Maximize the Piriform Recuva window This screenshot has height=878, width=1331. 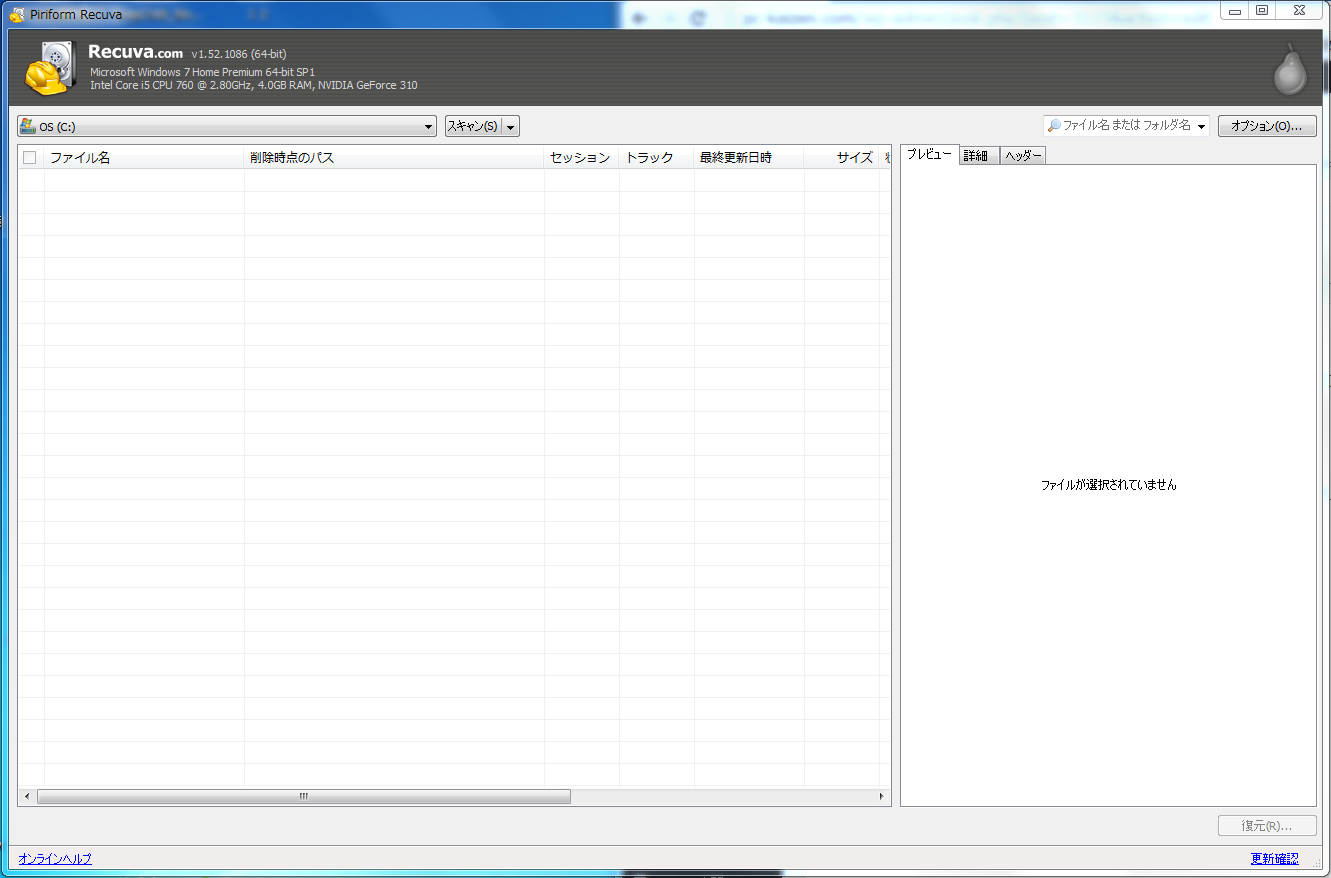pos(1262,10)
